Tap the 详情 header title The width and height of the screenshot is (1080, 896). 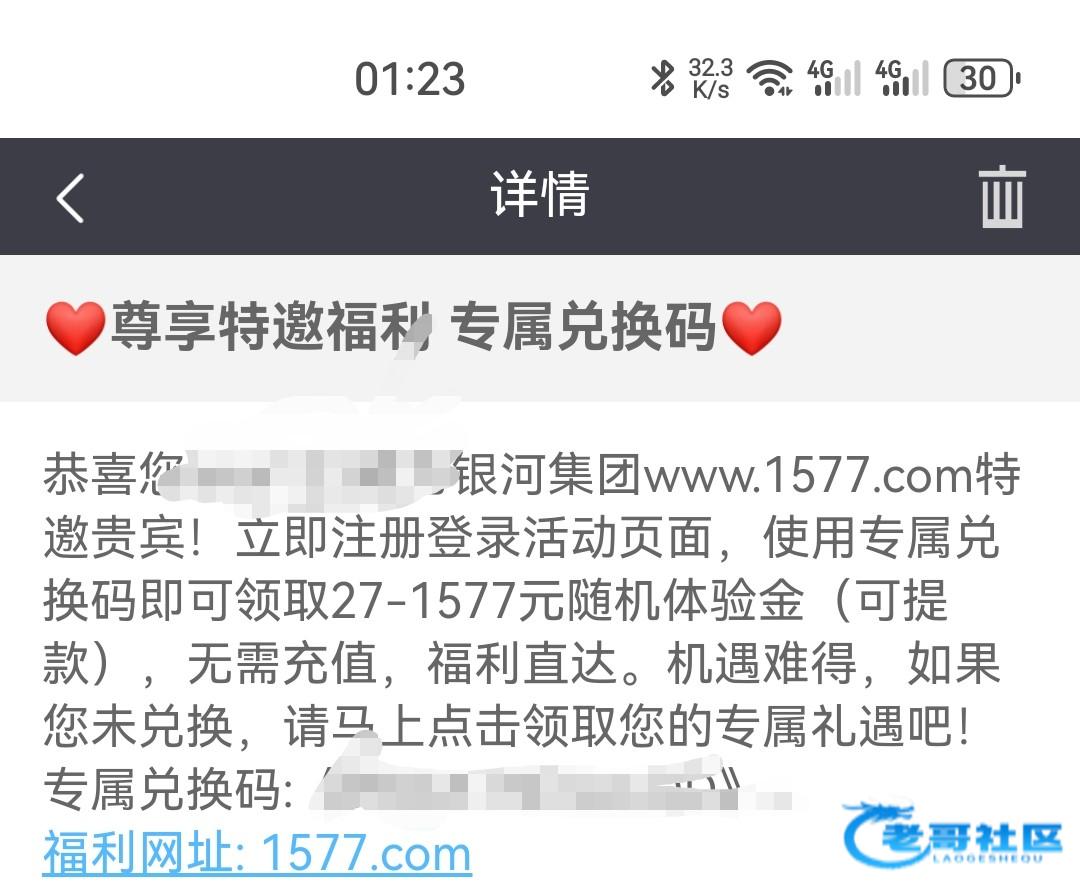539,196
